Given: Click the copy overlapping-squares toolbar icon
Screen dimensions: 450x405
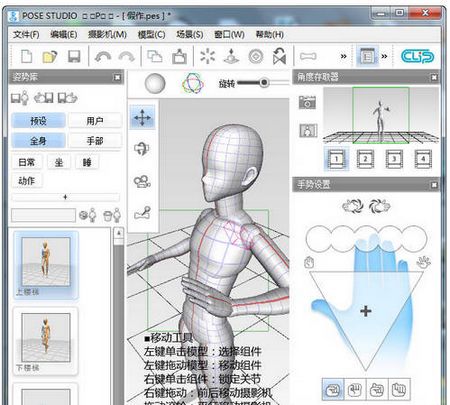Looking at the screenshot, I should point(155,56).
